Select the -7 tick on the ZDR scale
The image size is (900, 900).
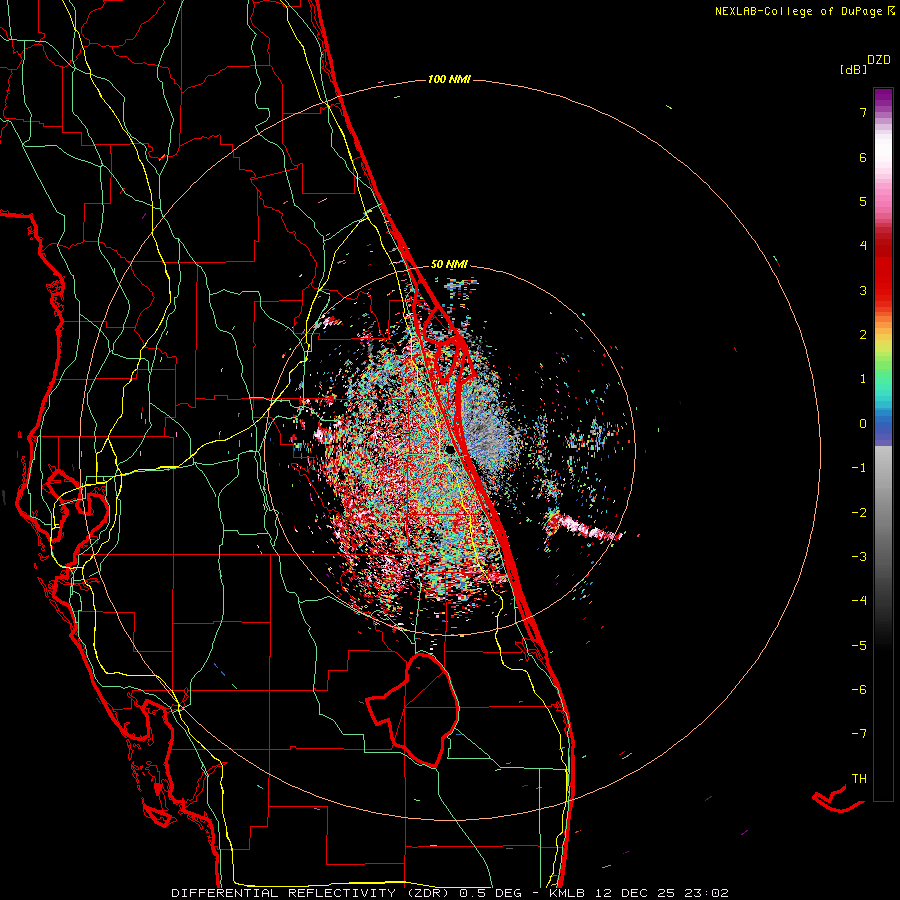pyautogui.click(x=859, y=734)
